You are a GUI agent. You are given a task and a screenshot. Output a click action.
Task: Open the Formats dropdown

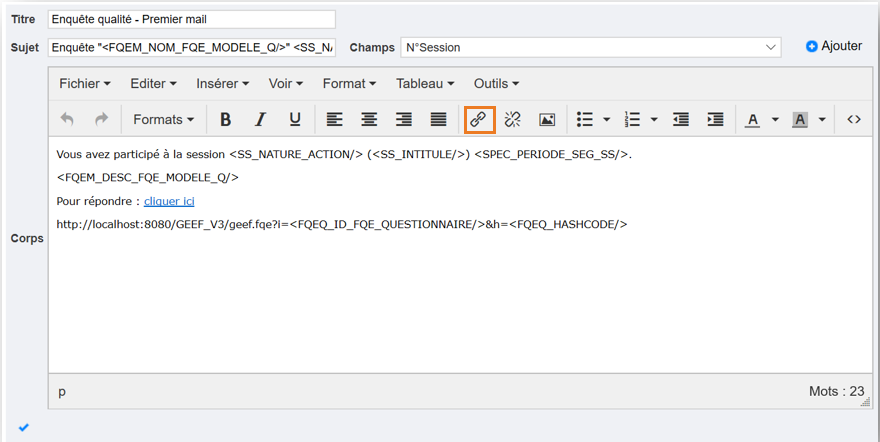tap(164, 119)
